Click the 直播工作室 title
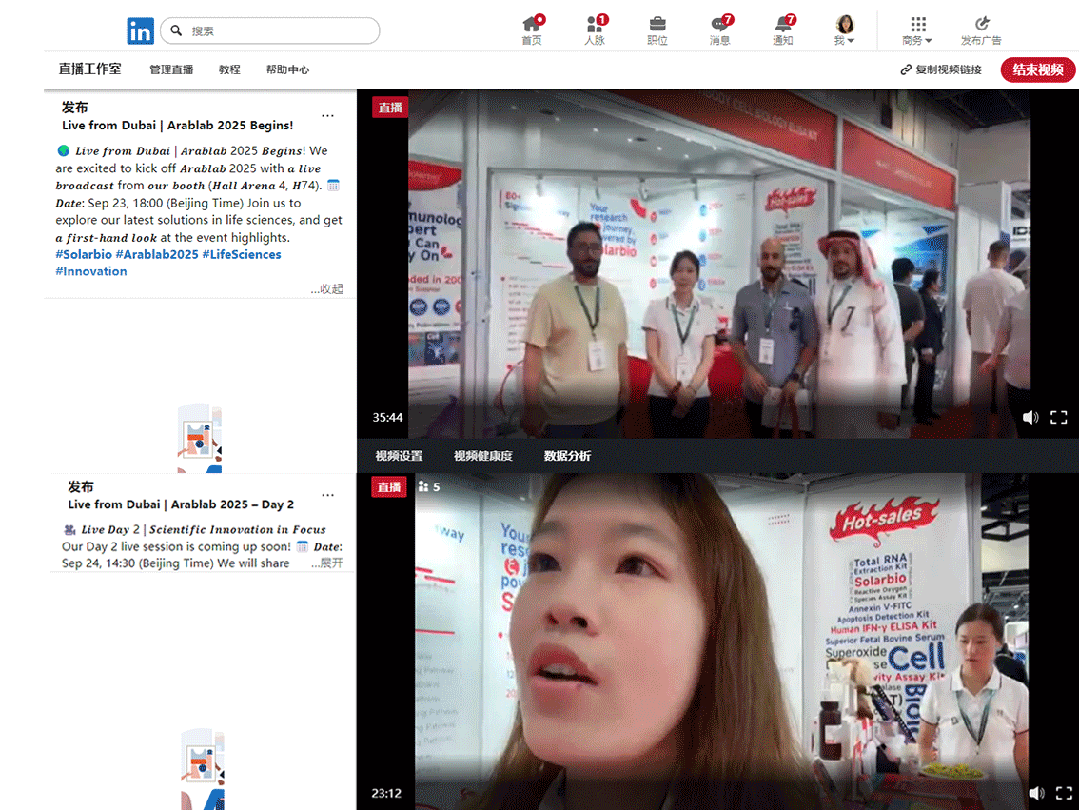 [x=90, y=69]
